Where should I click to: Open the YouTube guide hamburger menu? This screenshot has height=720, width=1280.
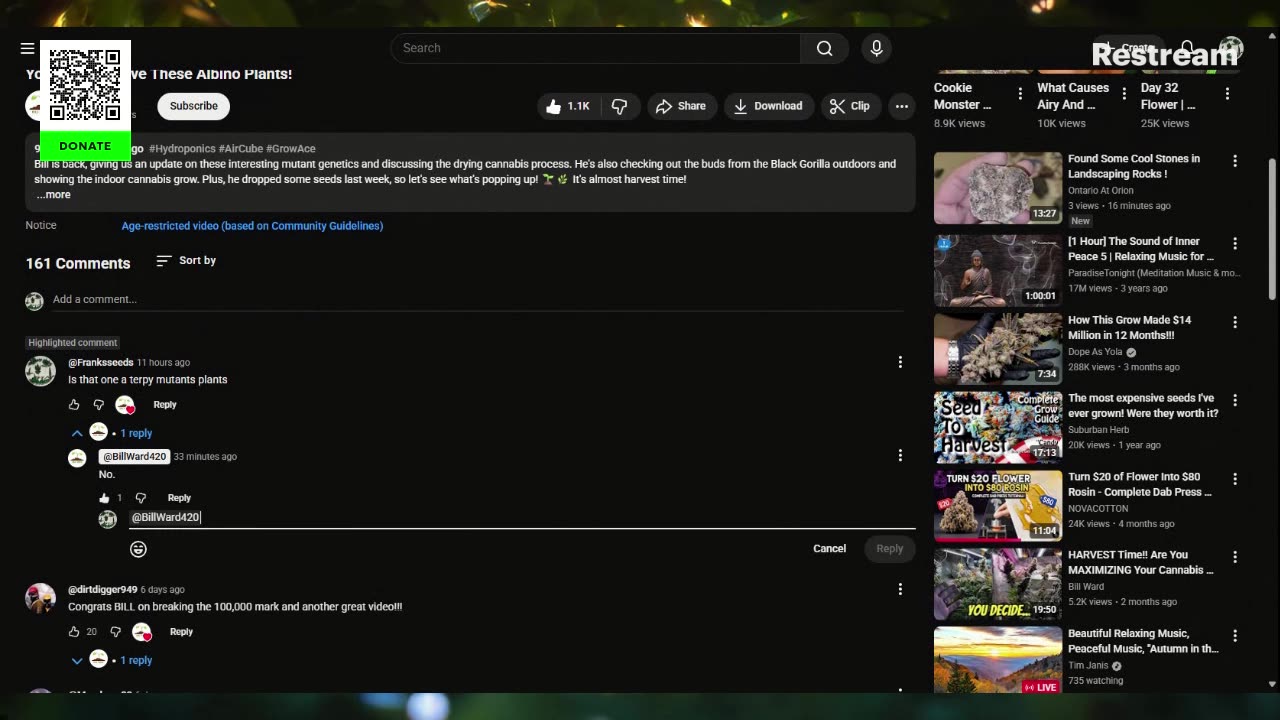point(27,48)
